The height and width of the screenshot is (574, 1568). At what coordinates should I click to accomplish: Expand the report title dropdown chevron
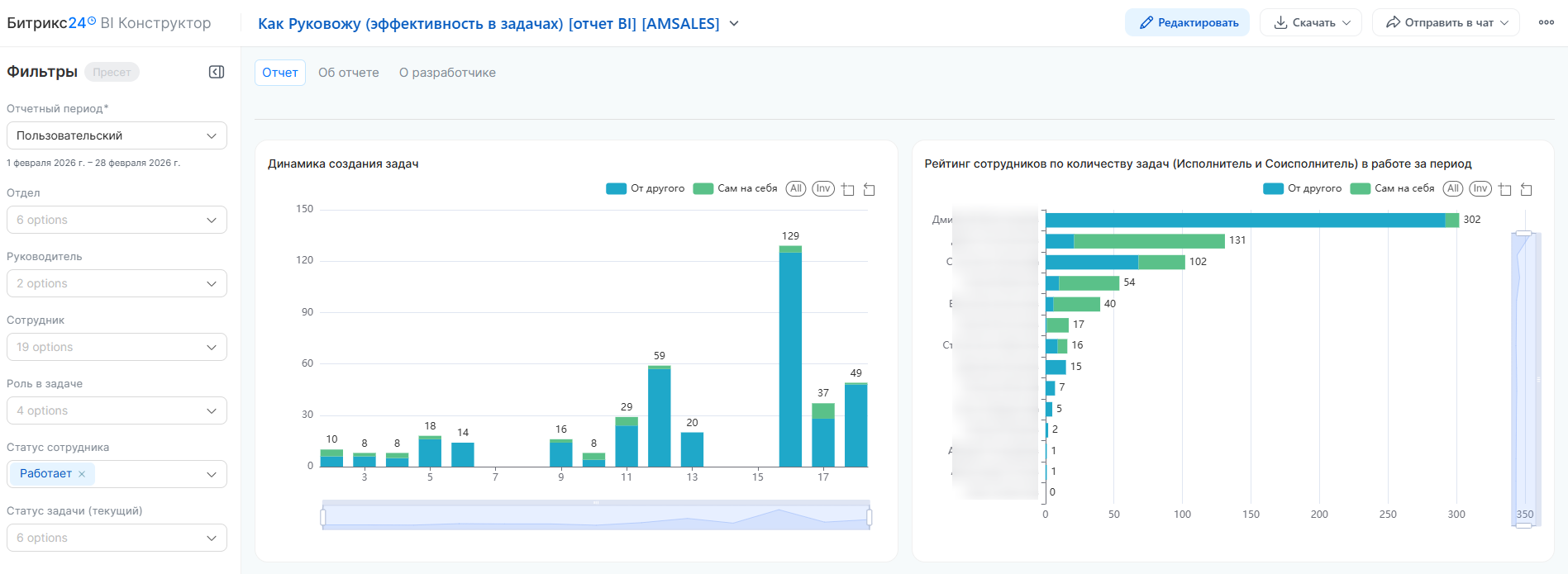tap(734, 24)
